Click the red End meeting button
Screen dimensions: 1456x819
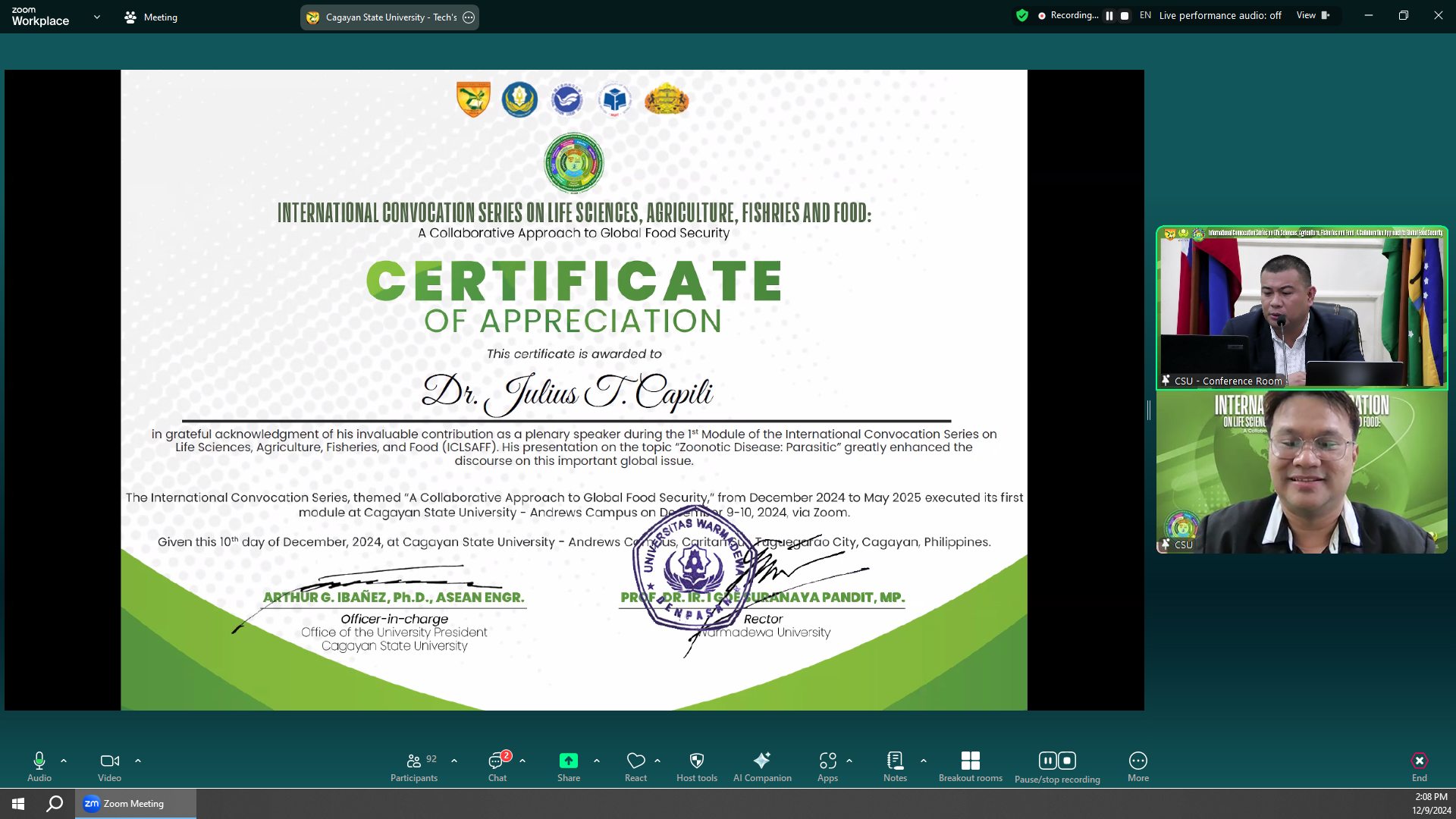click(x=1419, y=761)
